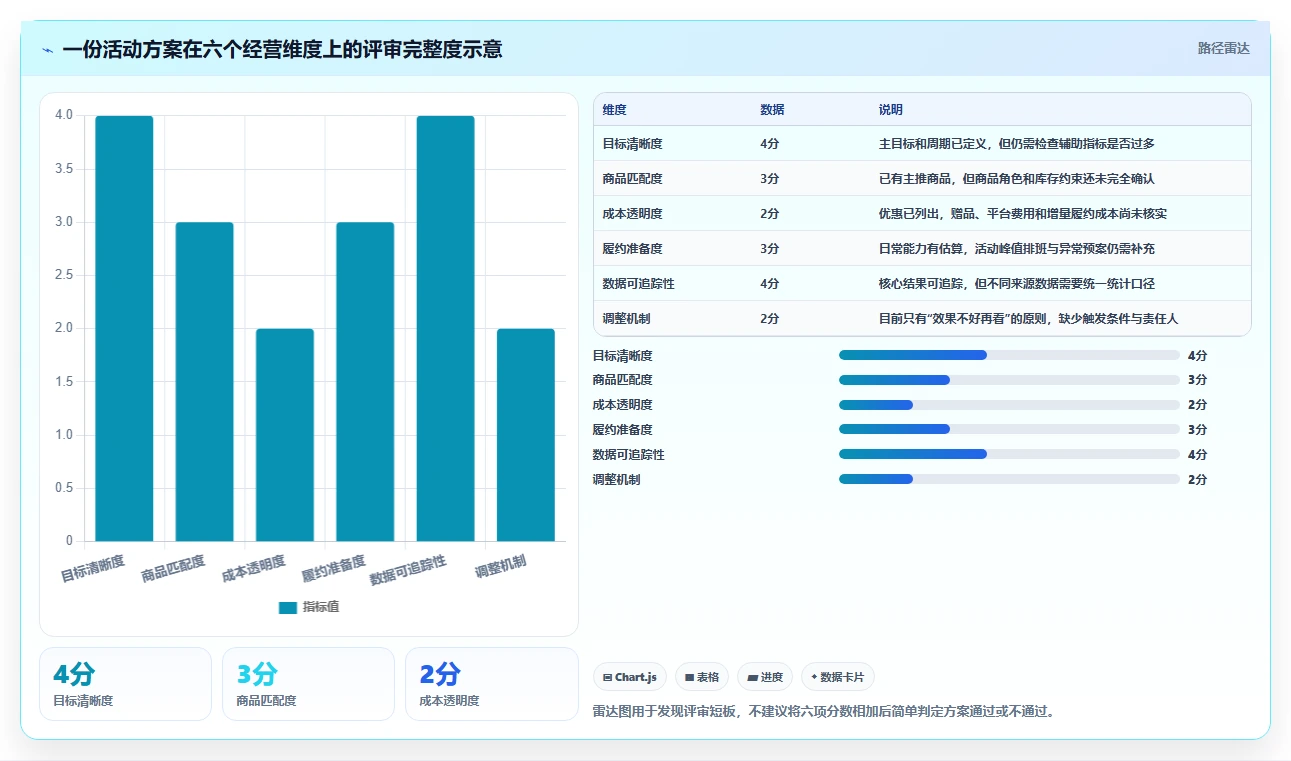
Task: Click the 数据 column header
Action: [772, 110]
